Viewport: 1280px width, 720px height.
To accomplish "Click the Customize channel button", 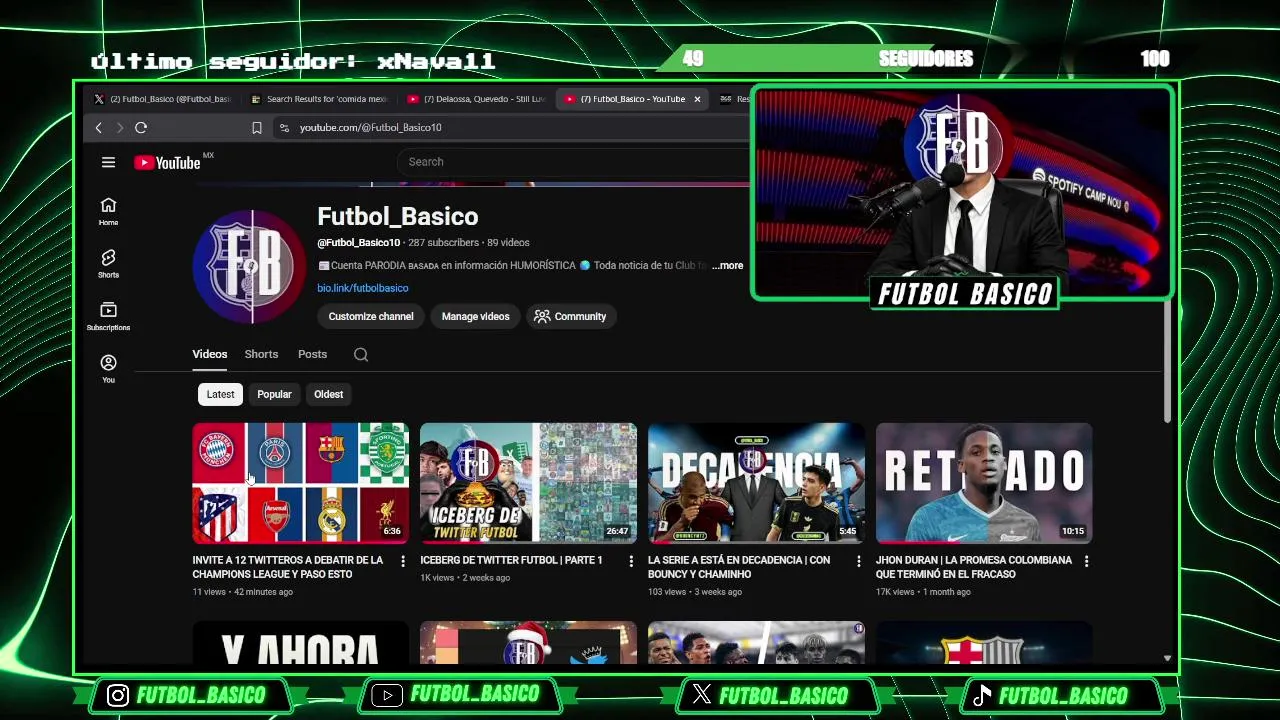I will (x=371, y=316).
